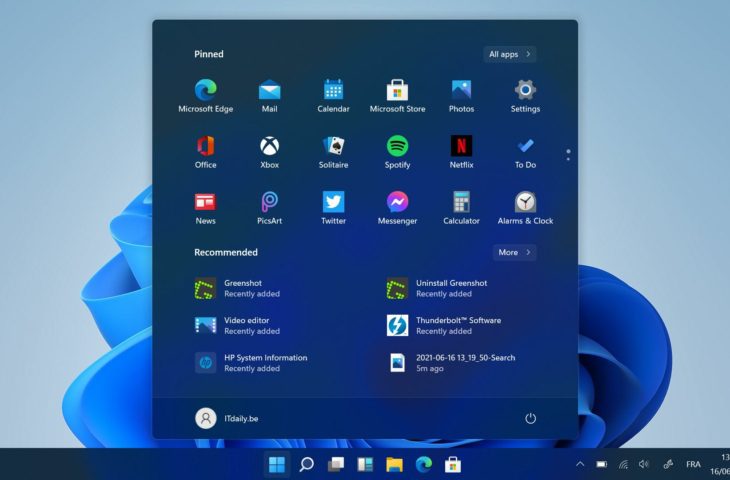Click the Start button on taskbar

277,464
